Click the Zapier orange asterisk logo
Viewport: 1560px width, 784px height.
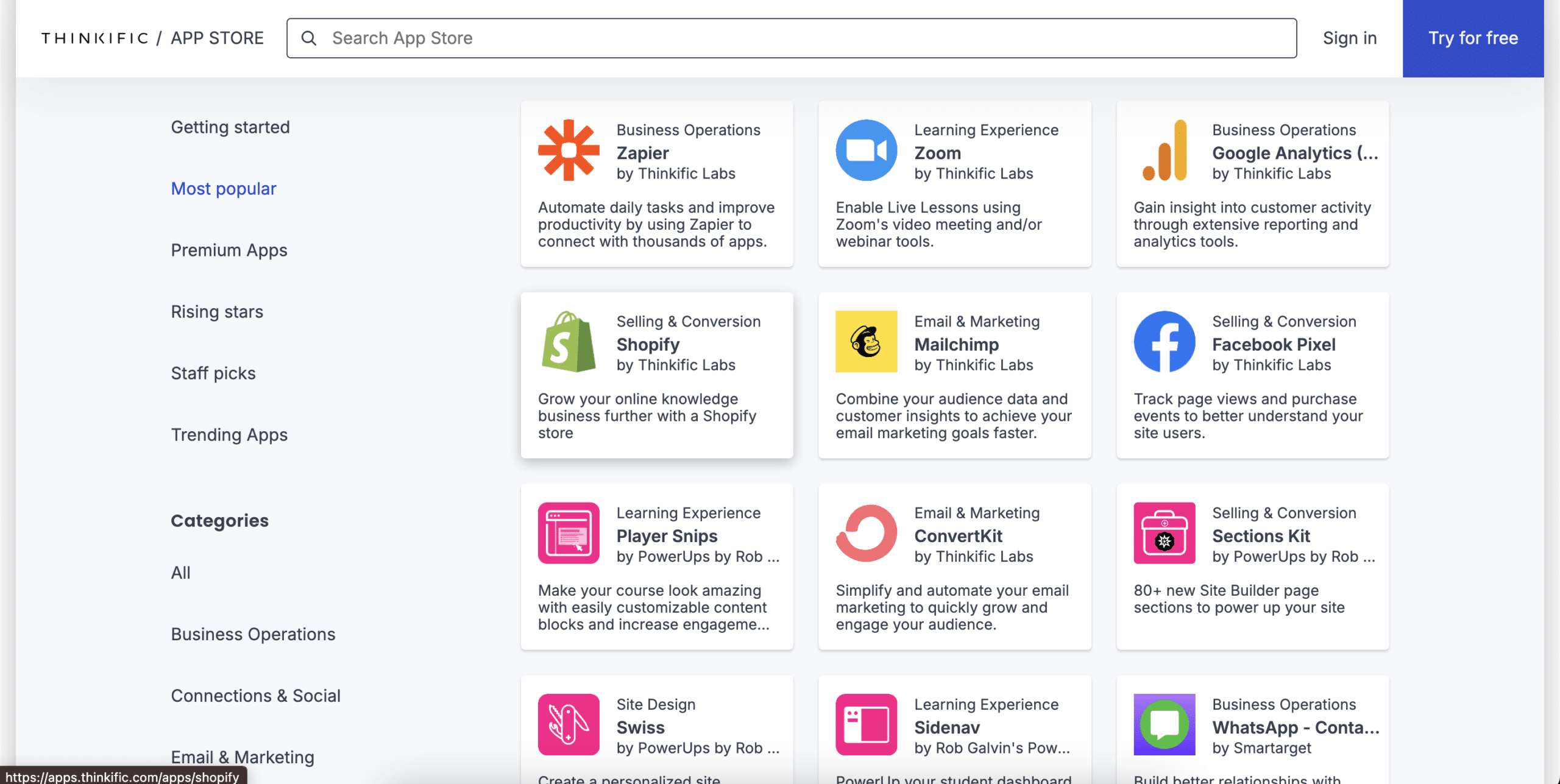coord(569,150)
